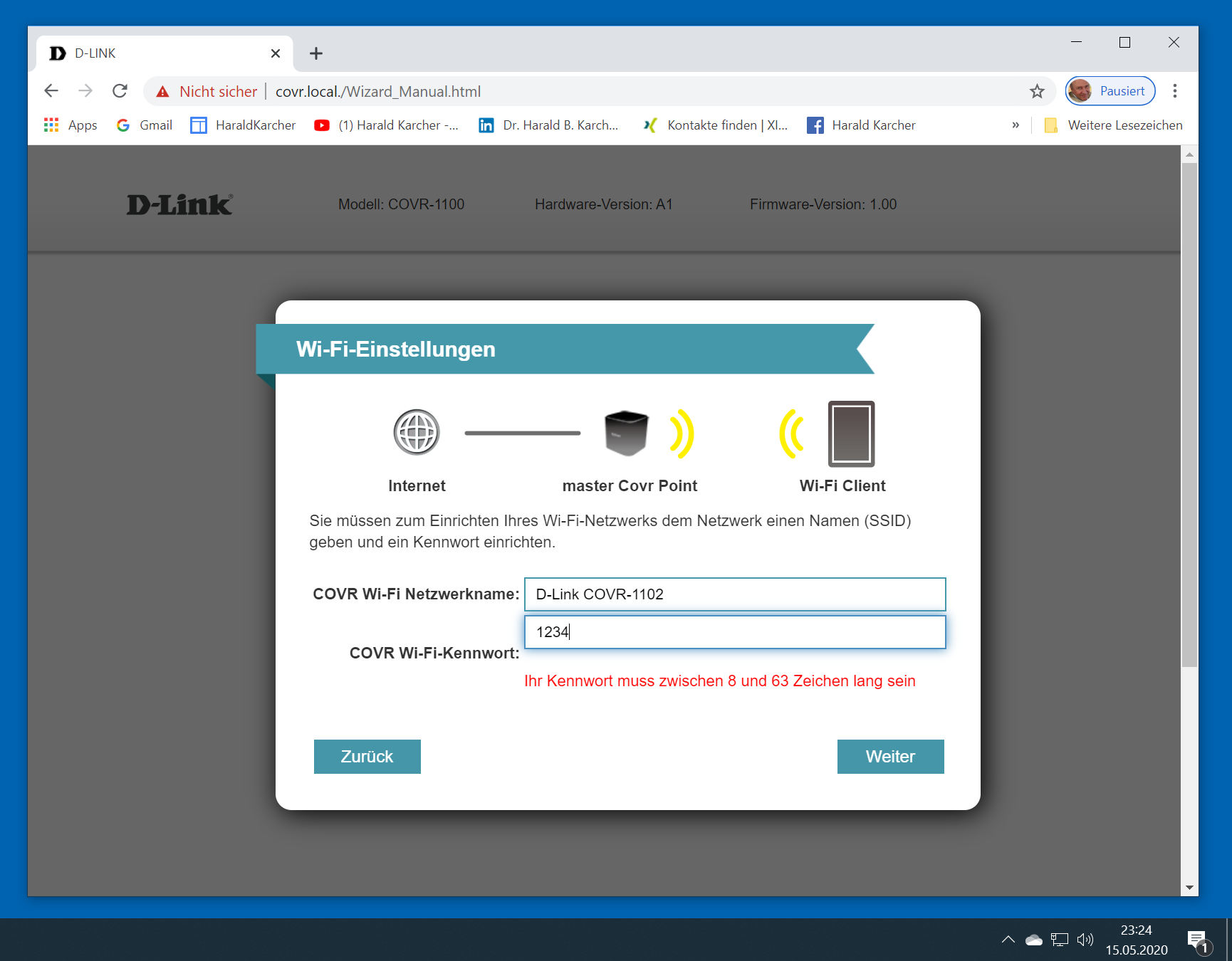The image size is (1232, 961).
Task: Select the D-LINK browser tab
Action: click(164, 53)
